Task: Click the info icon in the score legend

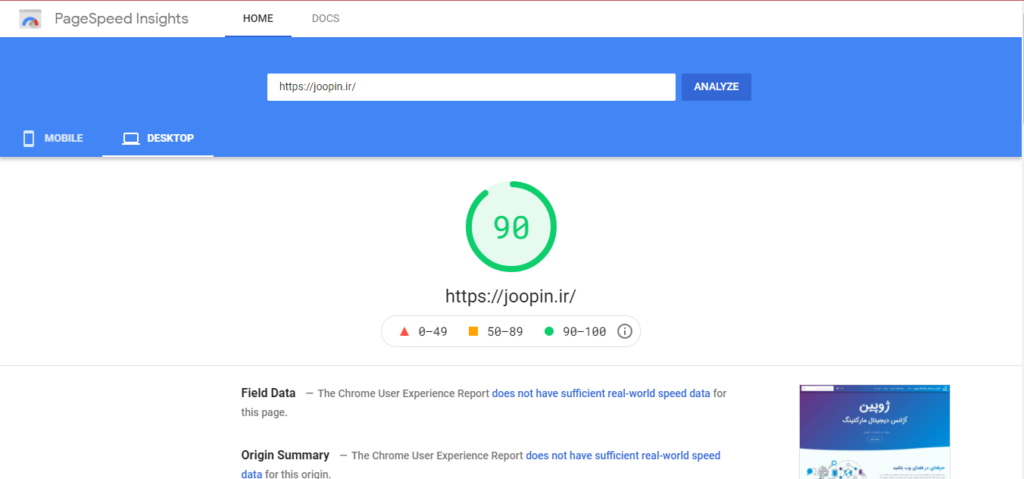Action: pyautogui.click(x=624, y=331)
